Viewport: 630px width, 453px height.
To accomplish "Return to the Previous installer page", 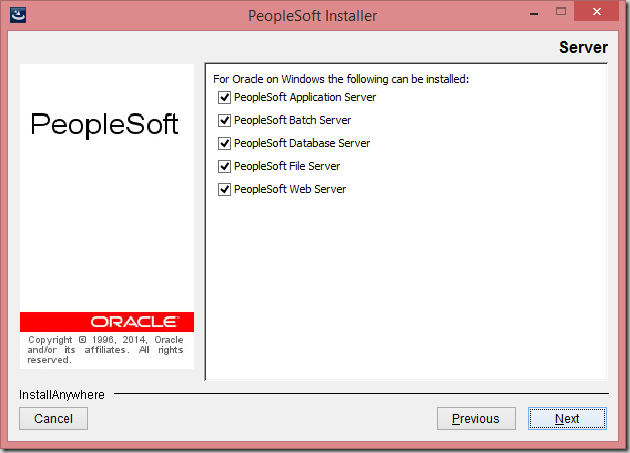I will 476,418.
